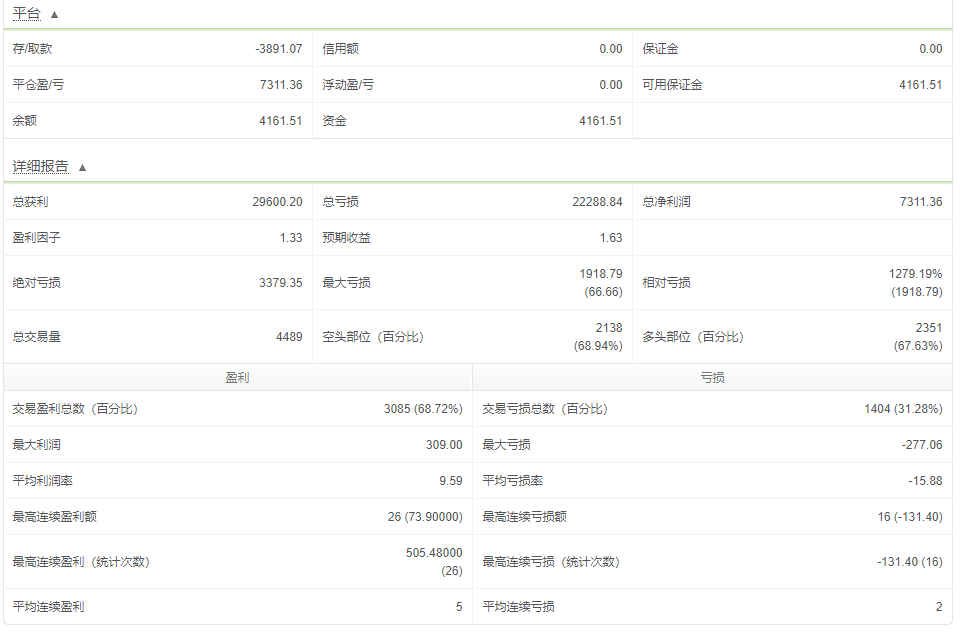Click the 空头部位 (百分比) label
This screenshot has height=635, width=972.
point(373,337)
